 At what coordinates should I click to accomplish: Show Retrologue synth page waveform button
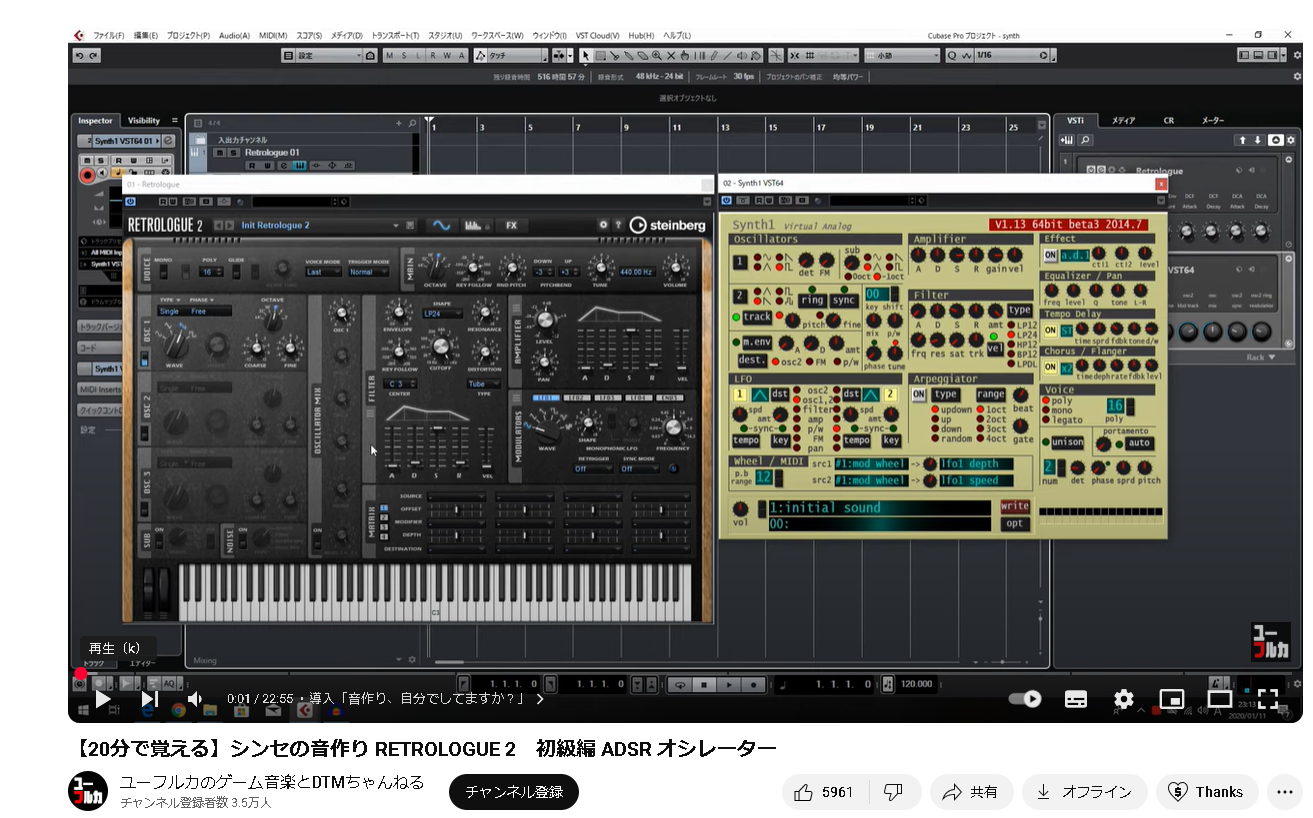click(x=441, y=225)
